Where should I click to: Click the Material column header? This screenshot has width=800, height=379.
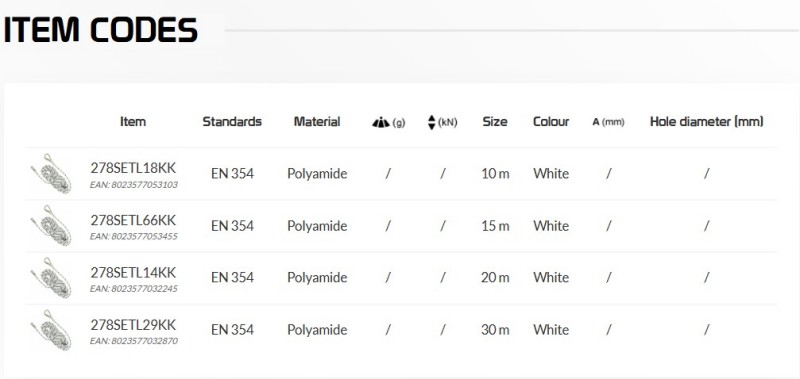pyautogui.click(x=317, y=122)
